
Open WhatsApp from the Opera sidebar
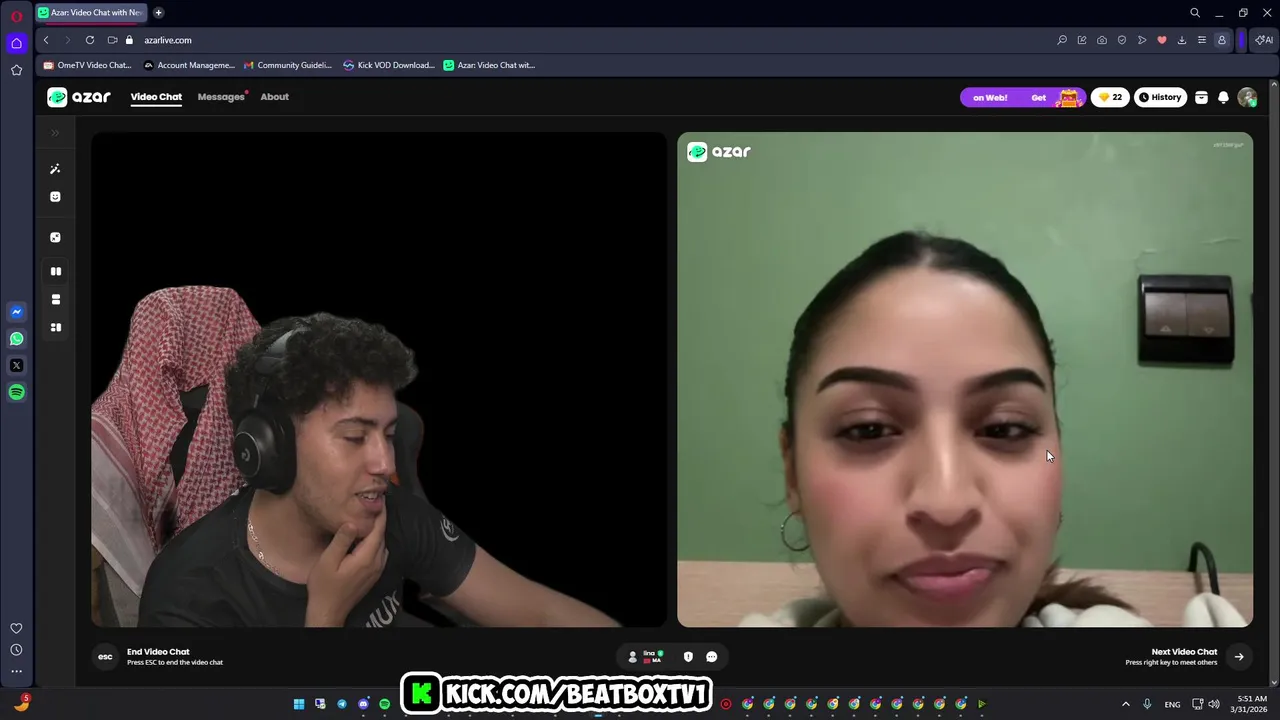pyautogui.click(x=16, y=339)
